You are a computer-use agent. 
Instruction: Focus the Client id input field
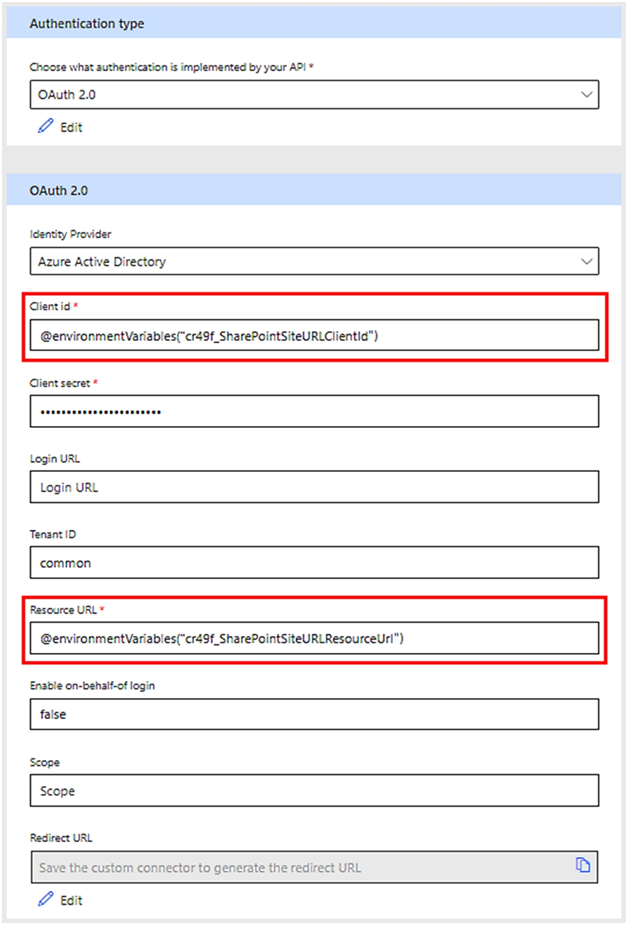pyautogui.click(x=314, y=336)
